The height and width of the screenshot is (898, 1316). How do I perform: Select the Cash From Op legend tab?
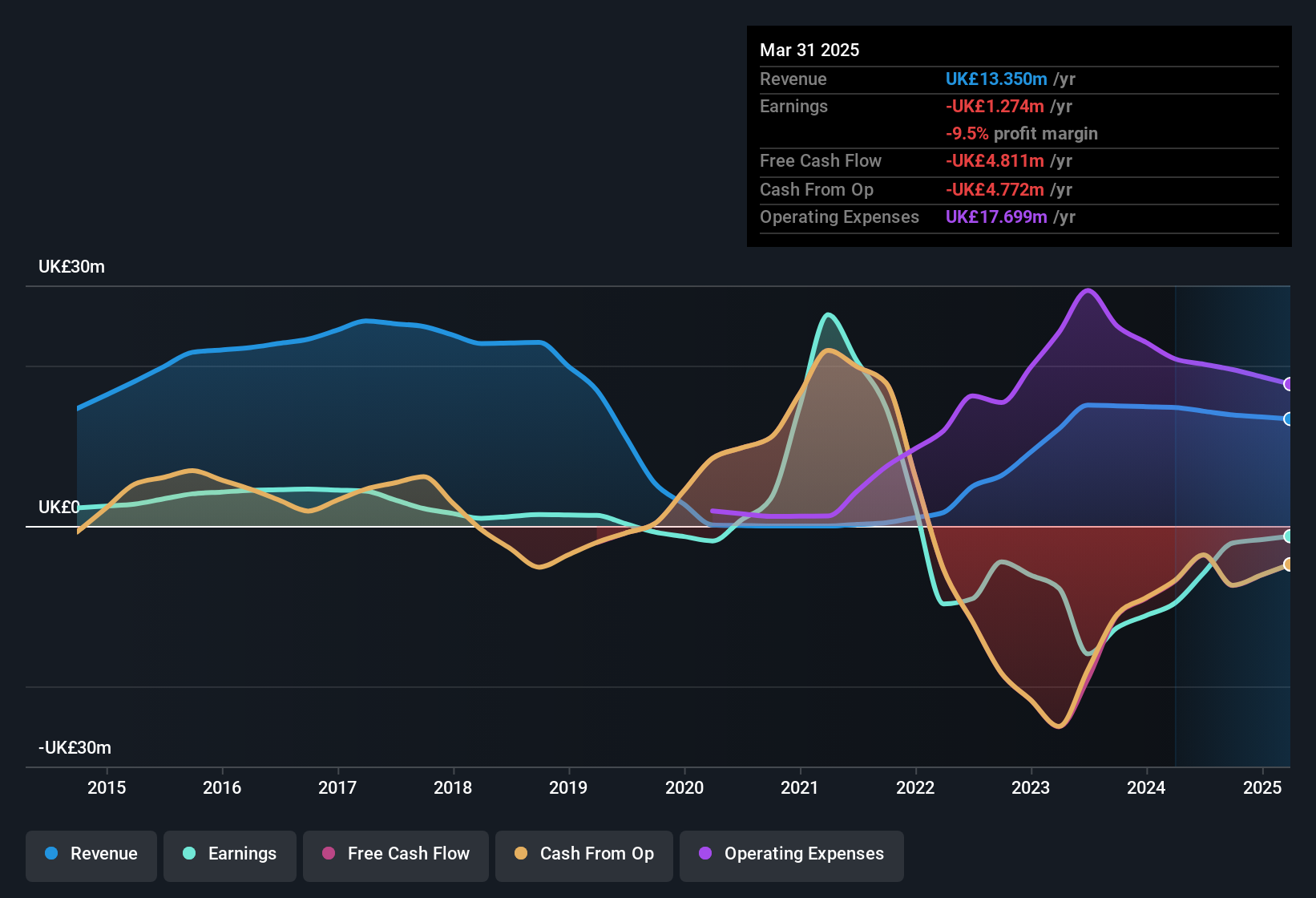click(583, 855)
